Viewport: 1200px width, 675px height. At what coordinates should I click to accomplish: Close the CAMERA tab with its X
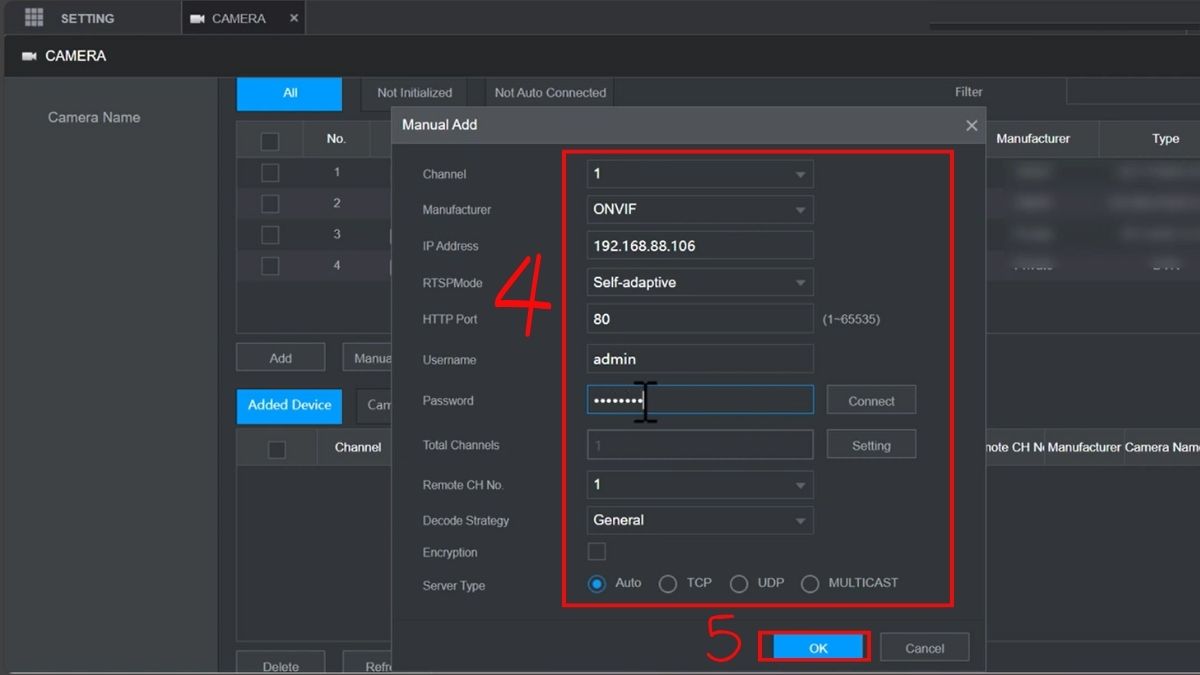(293, 18)
